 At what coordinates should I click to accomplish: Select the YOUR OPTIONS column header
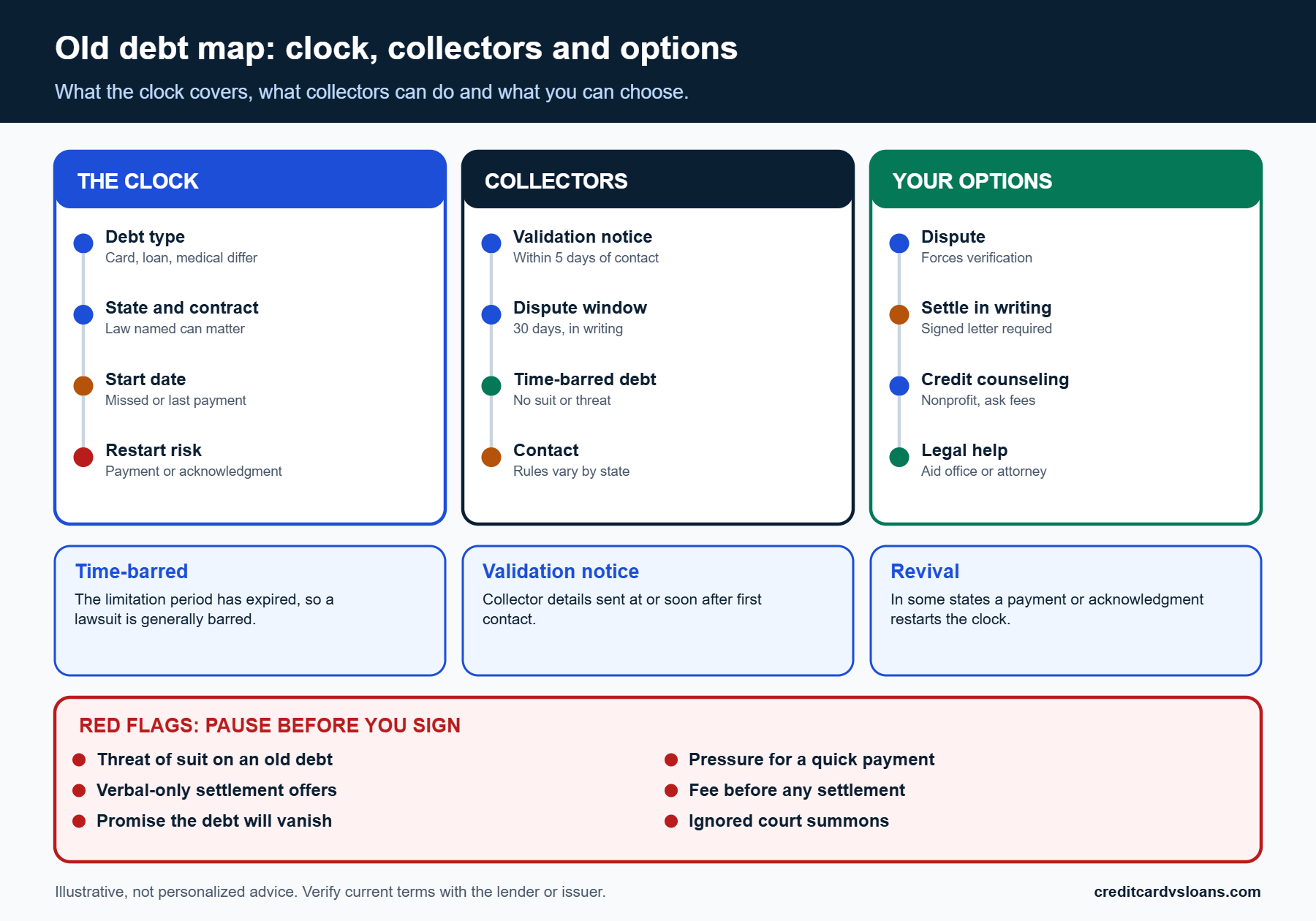coord(1066,180)
